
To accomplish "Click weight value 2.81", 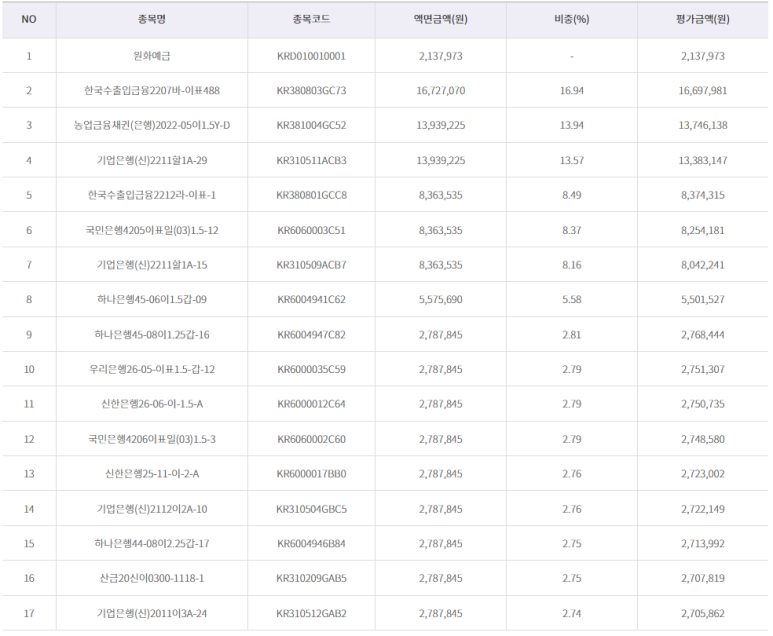I will point(572,335).
